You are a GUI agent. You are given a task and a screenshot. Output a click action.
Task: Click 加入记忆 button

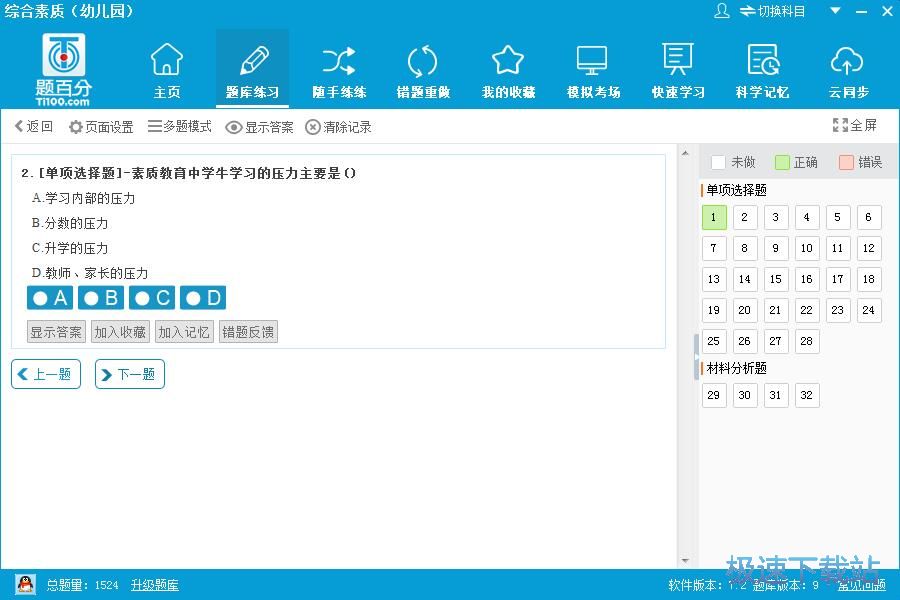184,332
